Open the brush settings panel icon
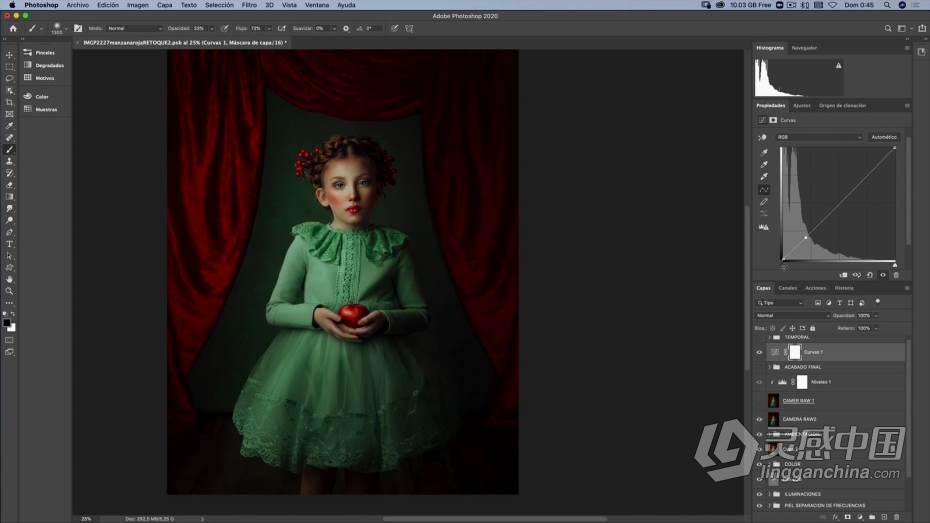This screenshot has height=523, width=930. 78,28
